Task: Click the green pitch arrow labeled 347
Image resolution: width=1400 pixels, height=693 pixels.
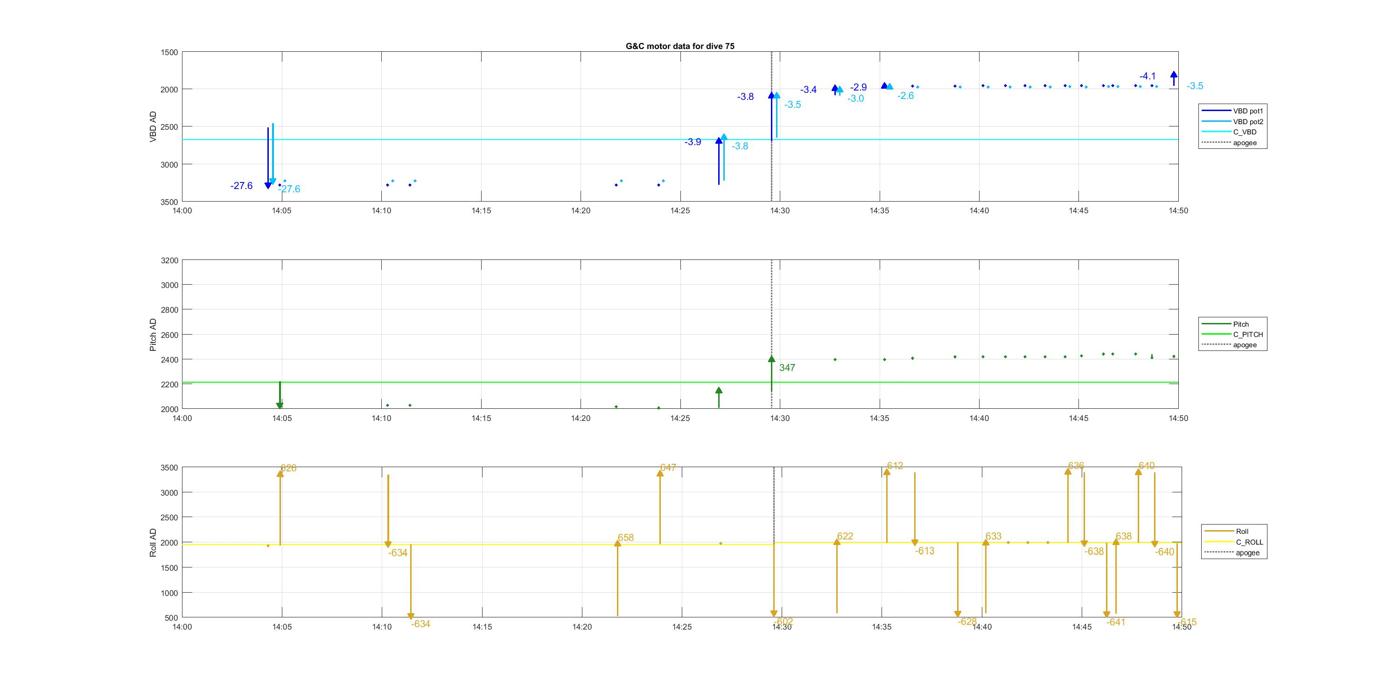Action: pyautogui.click(x=772, y=375)
